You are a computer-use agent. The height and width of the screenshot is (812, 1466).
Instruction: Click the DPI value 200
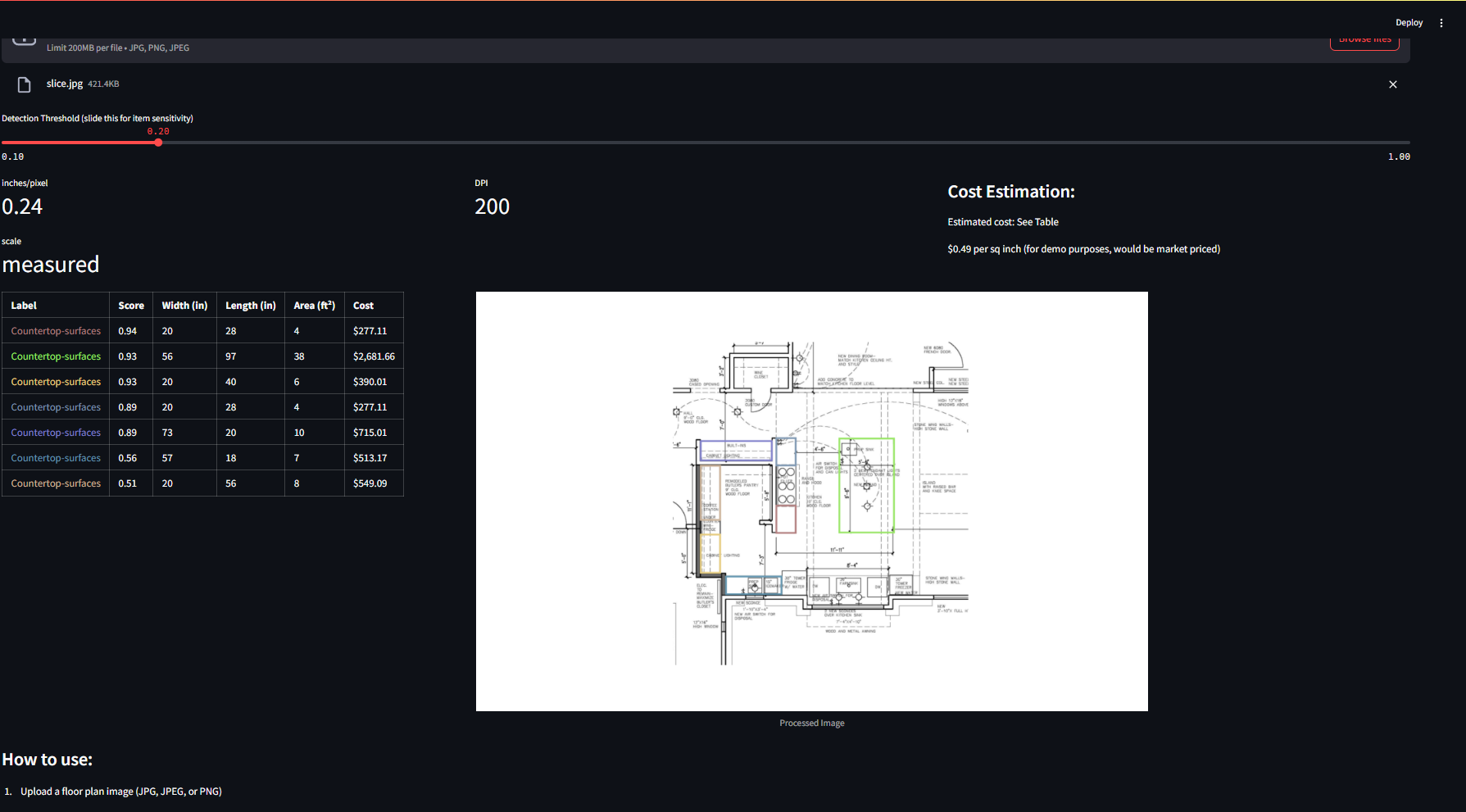coord(492,206)
